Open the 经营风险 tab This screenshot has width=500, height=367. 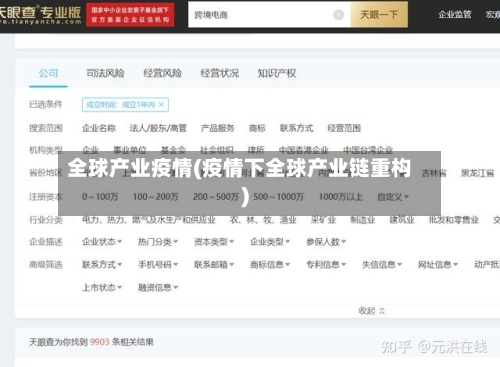click(x=162, y=73)
